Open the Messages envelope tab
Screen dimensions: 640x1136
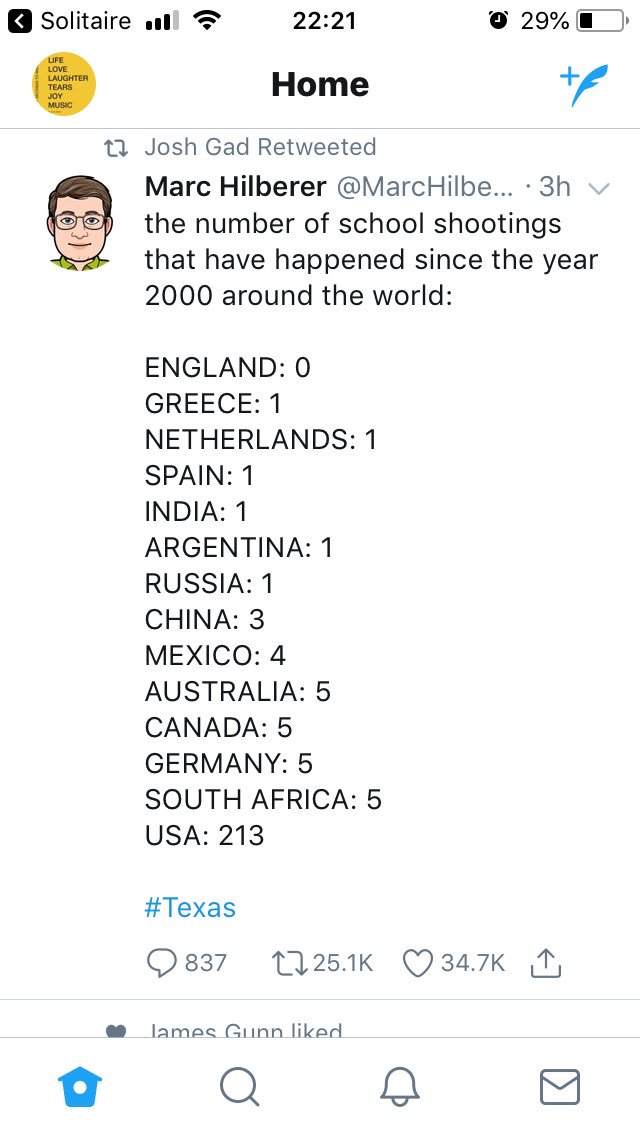(560, 1087)
